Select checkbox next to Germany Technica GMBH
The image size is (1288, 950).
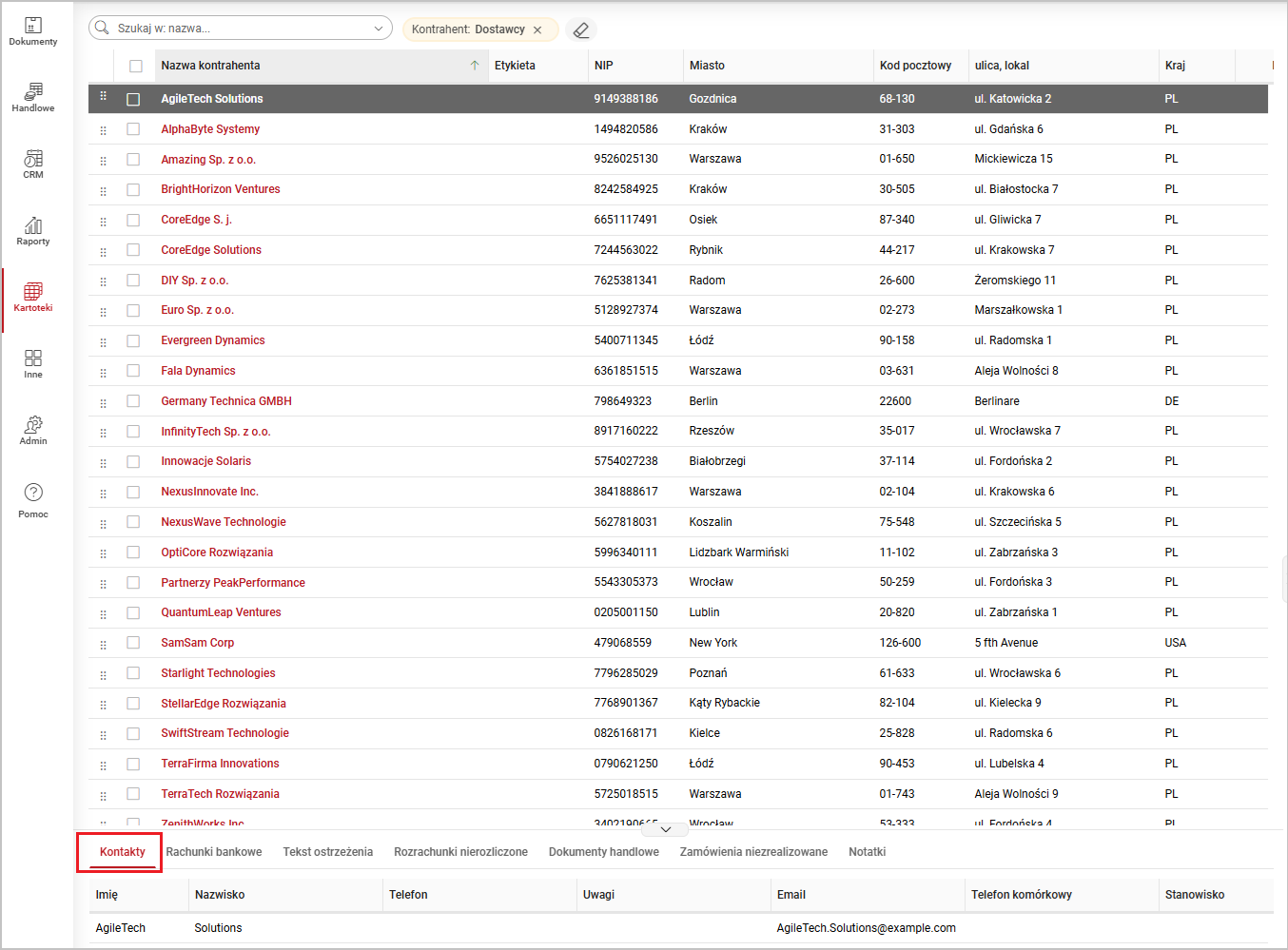[x=133, y=401]
